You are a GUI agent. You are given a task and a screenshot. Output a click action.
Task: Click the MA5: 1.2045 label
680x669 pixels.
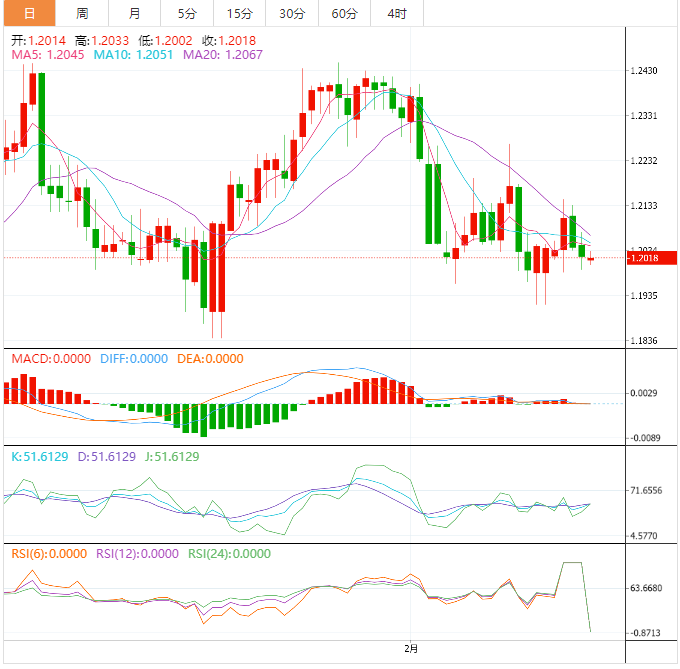coord(48,55)
